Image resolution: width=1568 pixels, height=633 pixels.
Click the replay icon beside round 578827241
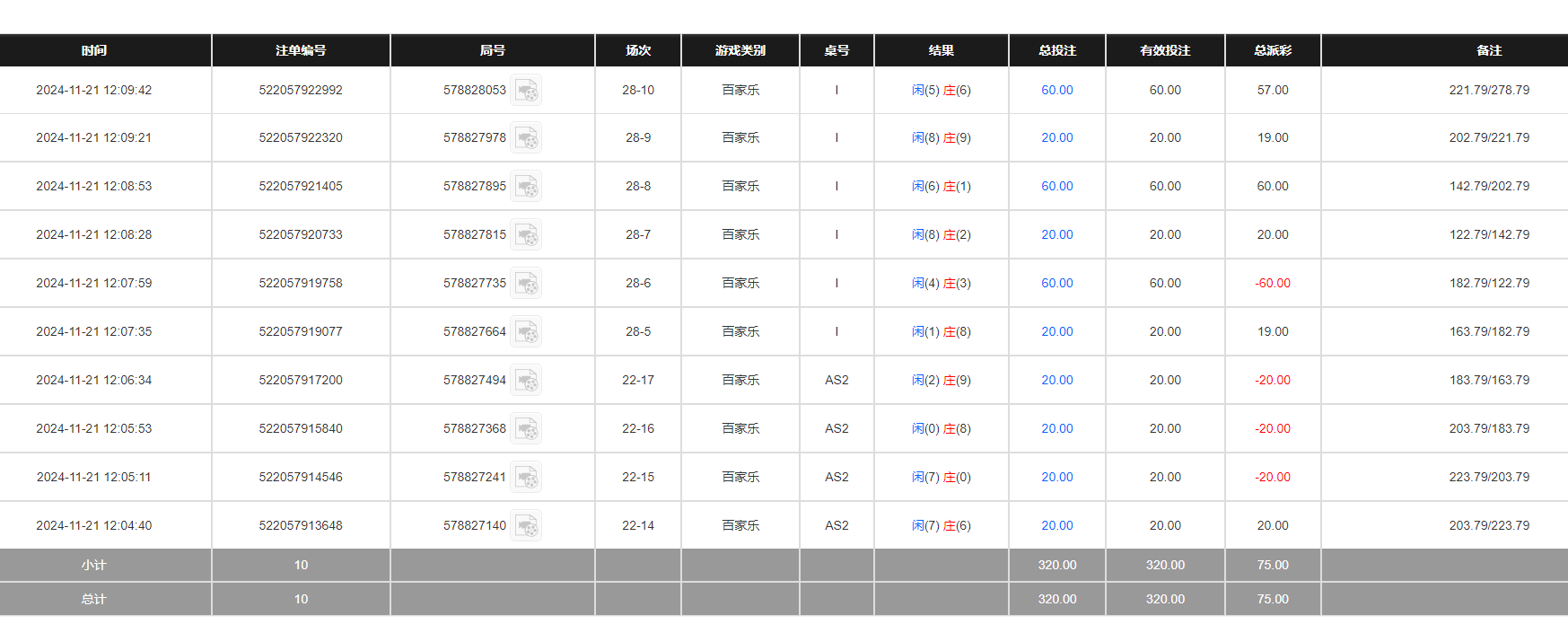pyautogui.click(x=526, y=478)
